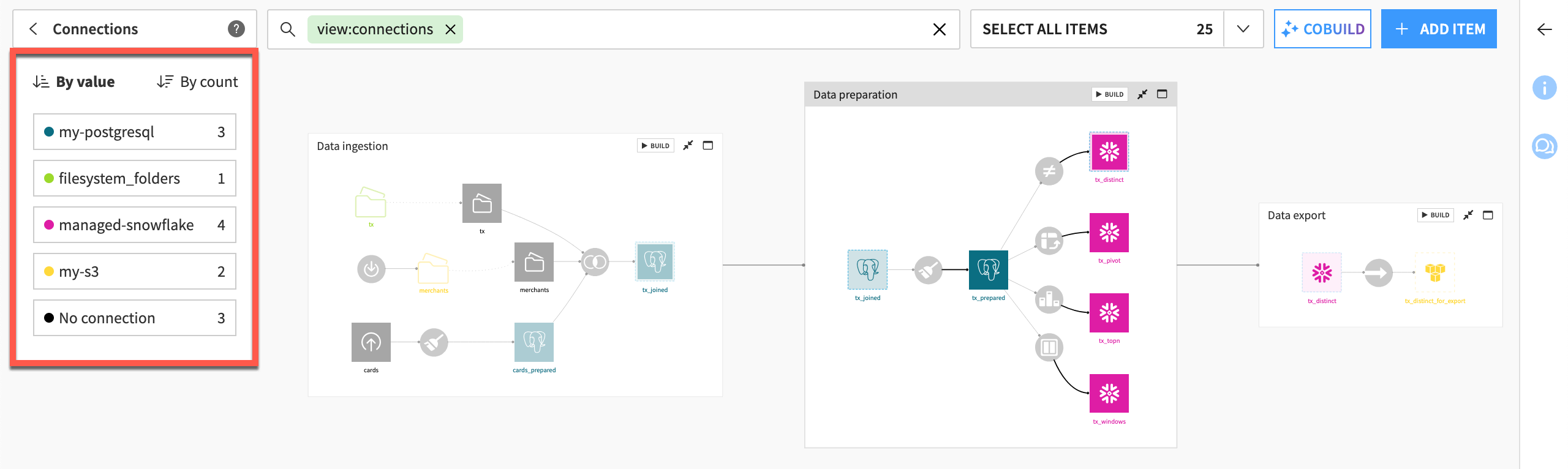Remove view:connections search tag

click(450, 29)
